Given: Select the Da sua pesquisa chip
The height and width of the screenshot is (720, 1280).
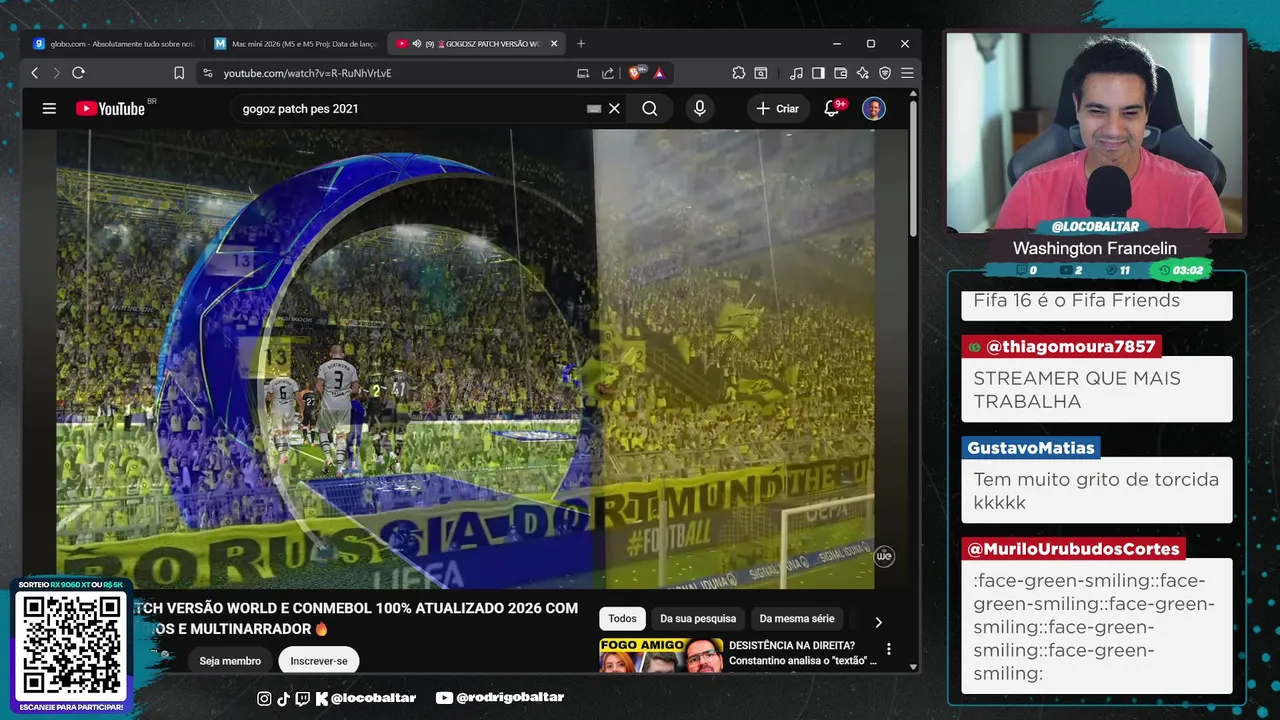Looking at the screenshot, I should pos(698,619).
